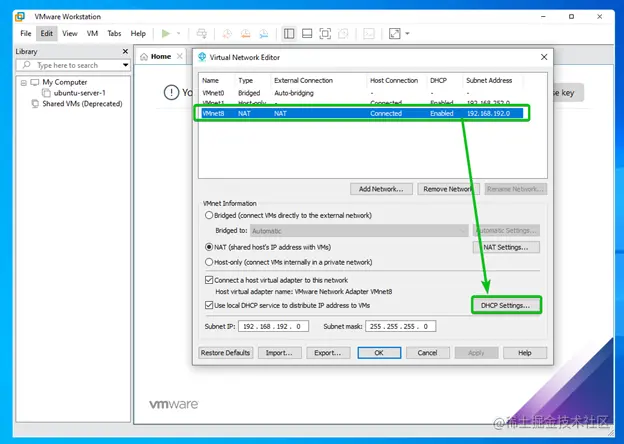This screenshot has width=624, height=444.
Task: Close the Library panel with X
Action: 125,51
